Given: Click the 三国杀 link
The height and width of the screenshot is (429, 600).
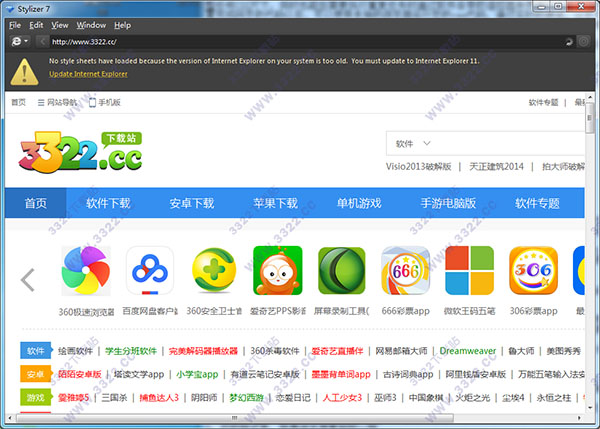Looking at the screenshot, I should (114, 398).
